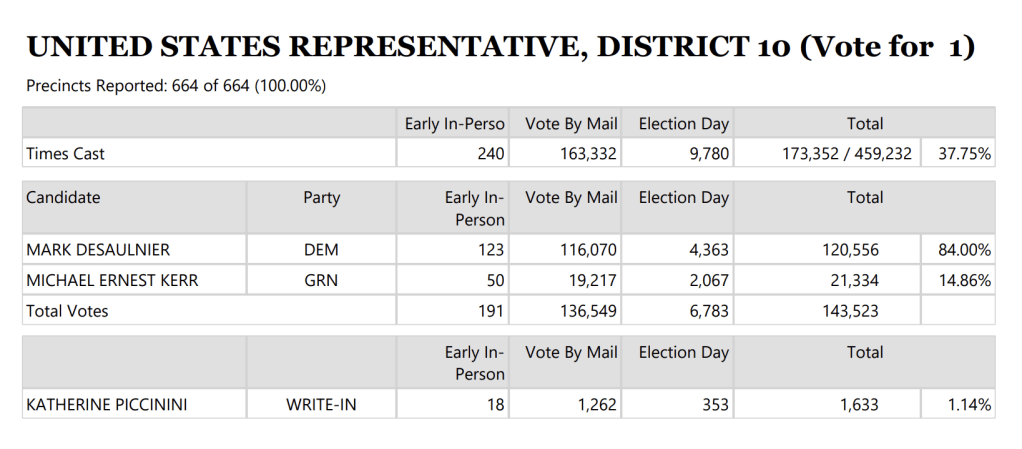
Task: Click the District 10 Representative contest heading
Action: pyautogui.click(x=500, y=47)
